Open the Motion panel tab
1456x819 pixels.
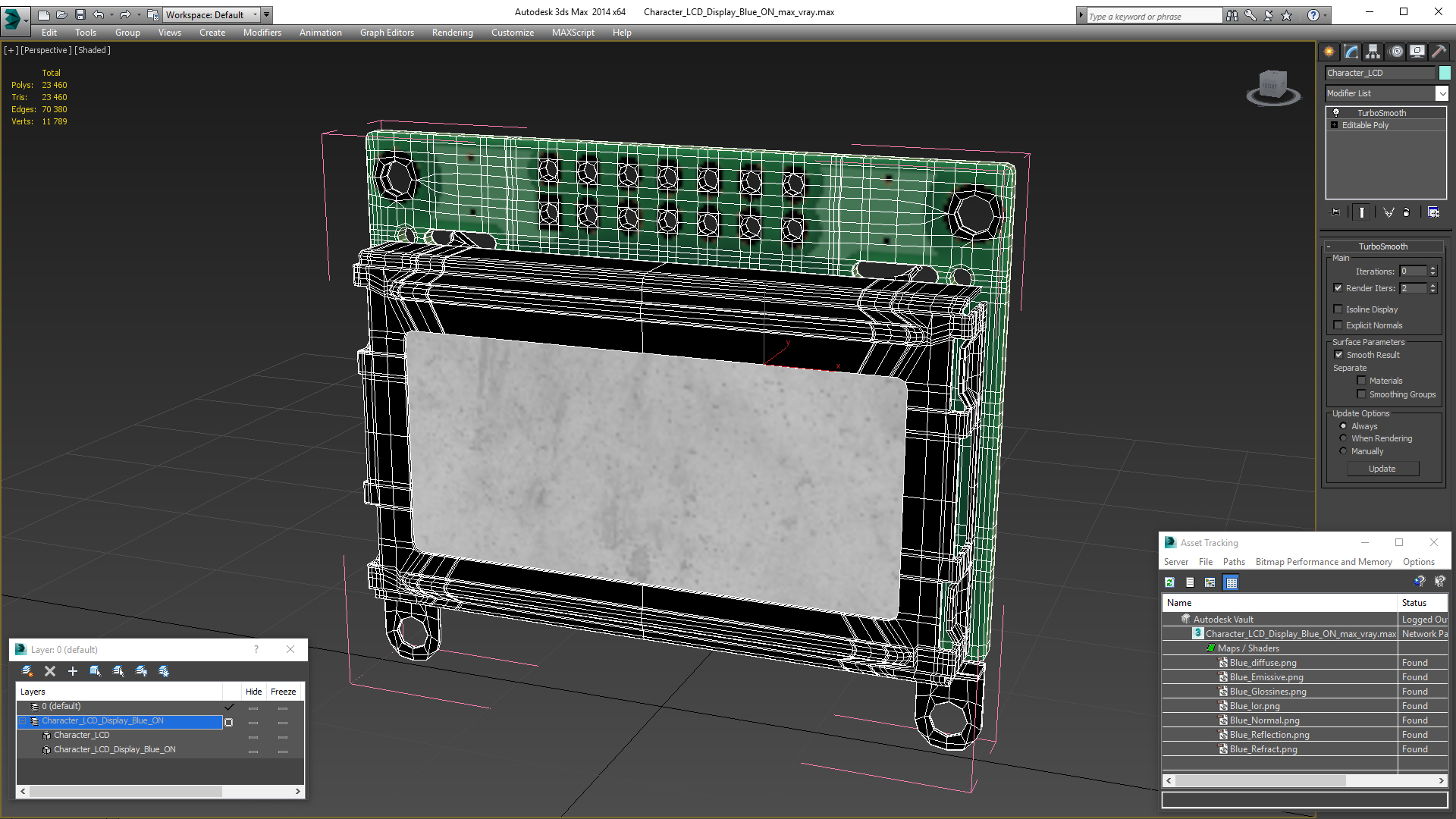tap(1396, 52)
